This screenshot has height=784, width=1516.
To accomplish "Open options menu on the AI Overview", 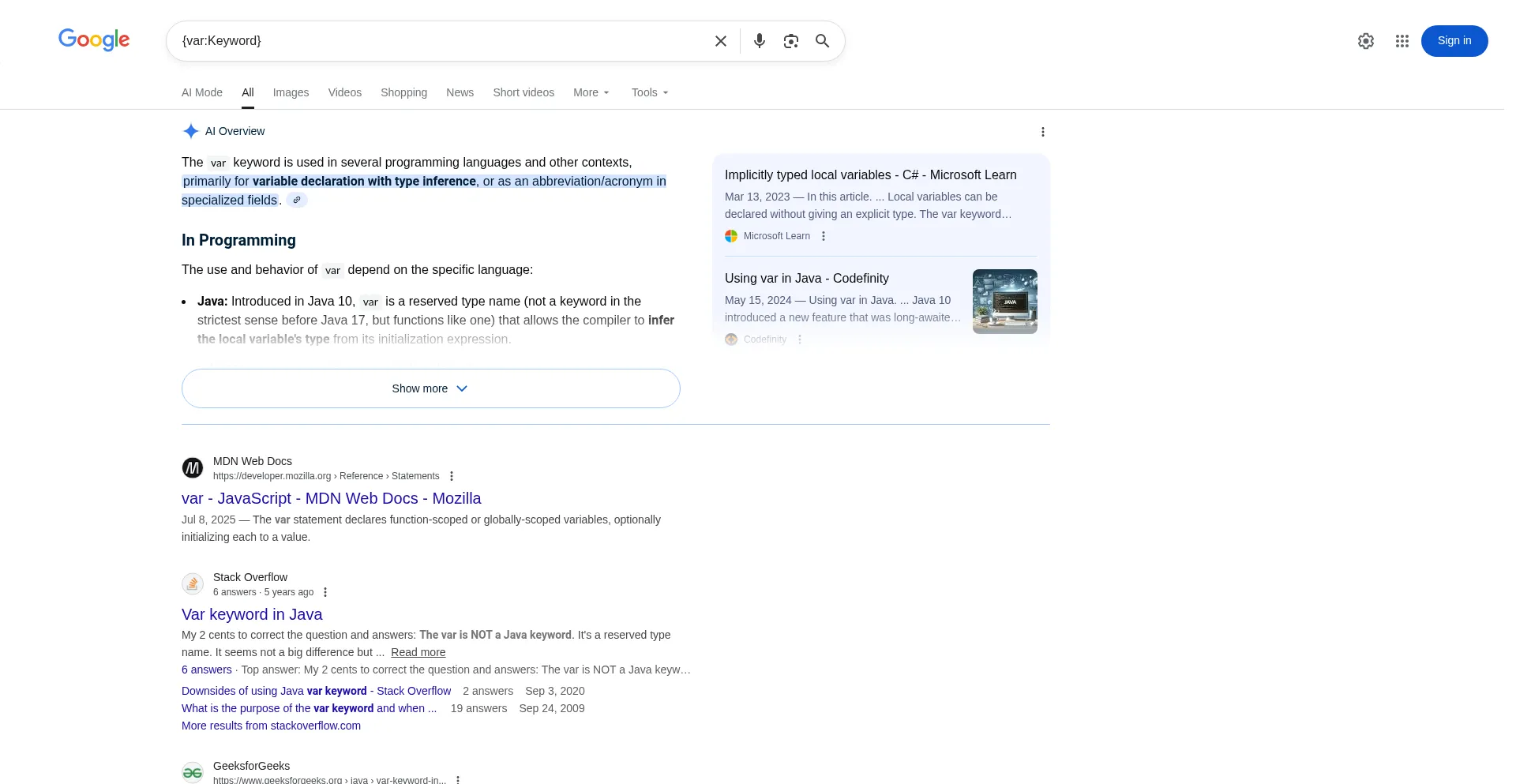I will click(x=1042, y=131).
